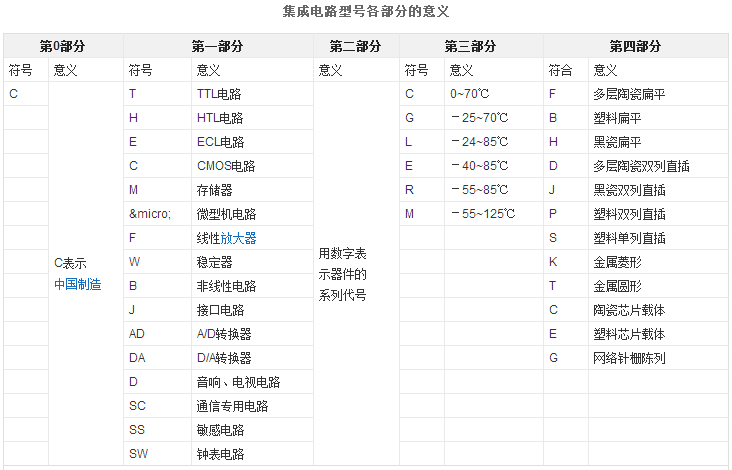
Task: Click the 系列代号 text line
Action: click(343, 295)
